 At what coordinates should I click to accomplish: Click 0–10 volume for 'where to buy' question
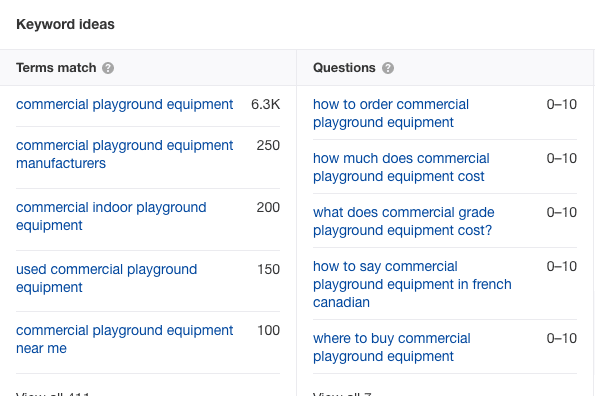point(562,338)
